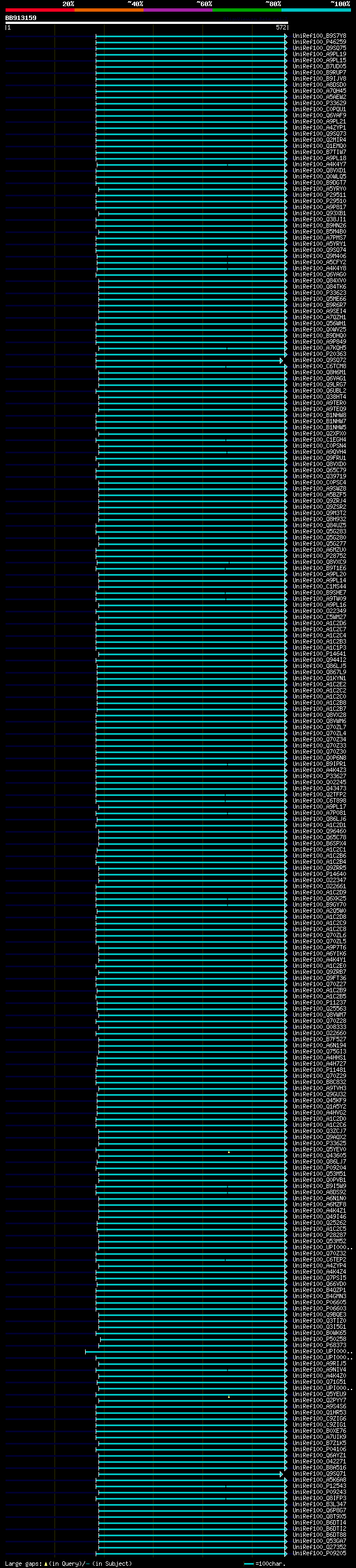Click the UniRef100_C1MS44 label
This screenshot has height=1568, width=356.
[319, 587]
